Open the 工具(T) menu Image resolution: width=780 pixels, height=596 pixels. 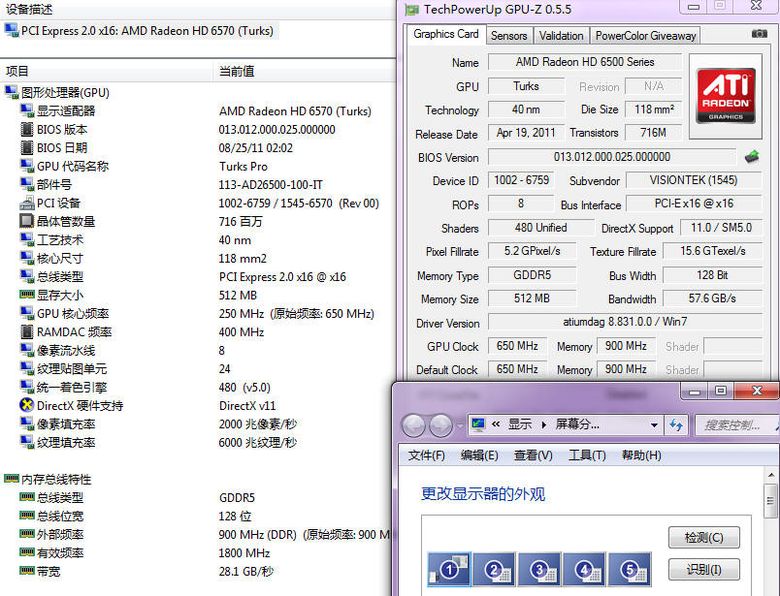tap(587, 455)
